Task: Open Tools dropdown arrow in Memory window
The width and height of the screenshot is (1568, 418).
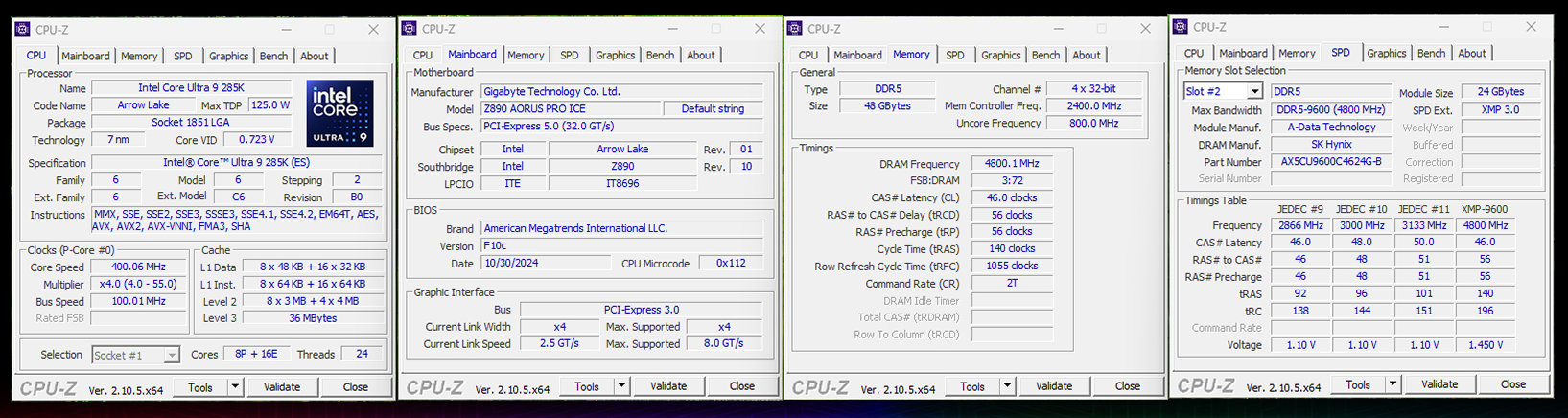Action: 1007,386
